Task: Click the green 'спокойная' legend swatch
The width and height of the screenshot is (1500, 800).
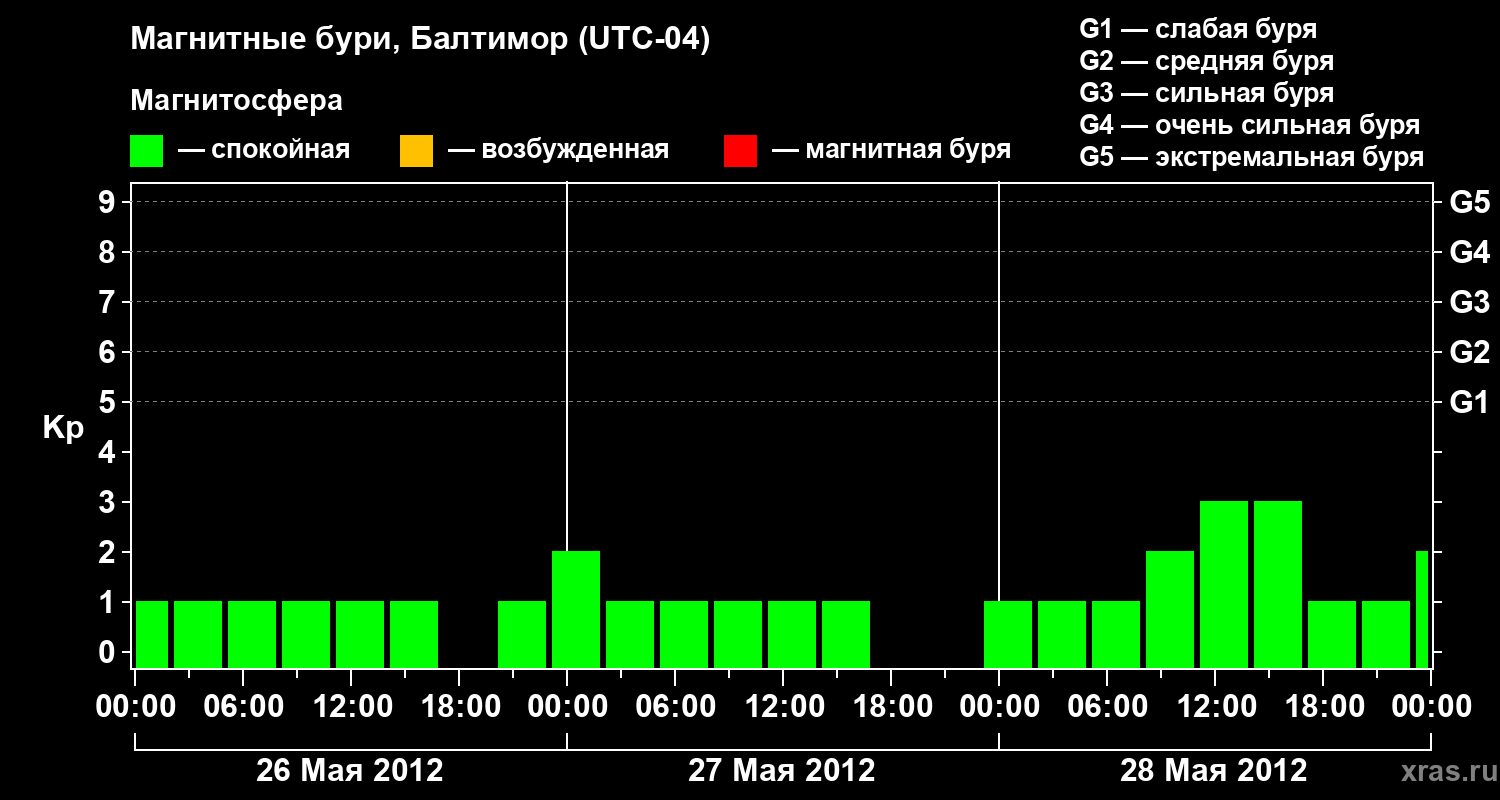Action: (146, 151)
